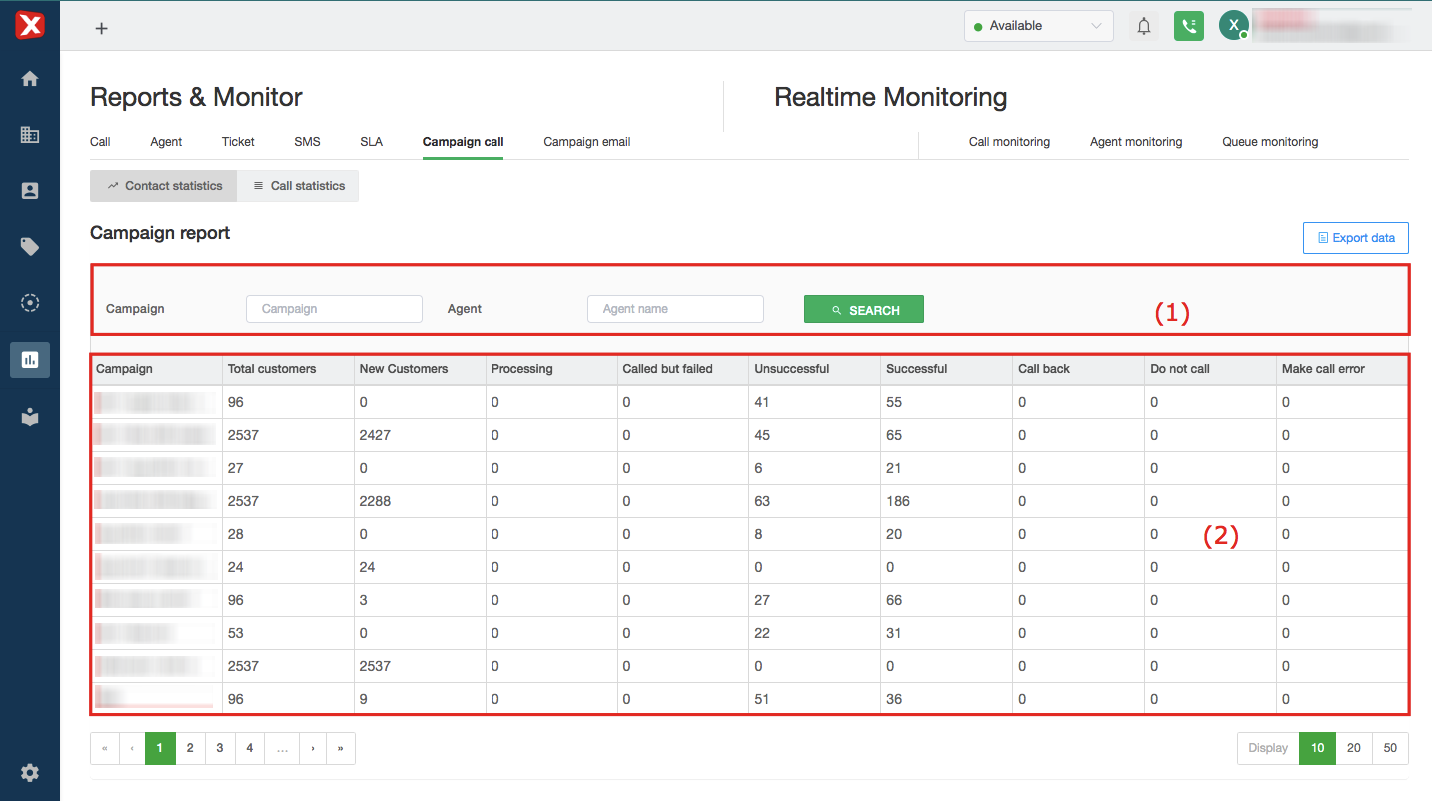Open the Agent monitoring tab
Viewport: 1432px width, 801px height.
[1136, 142]
